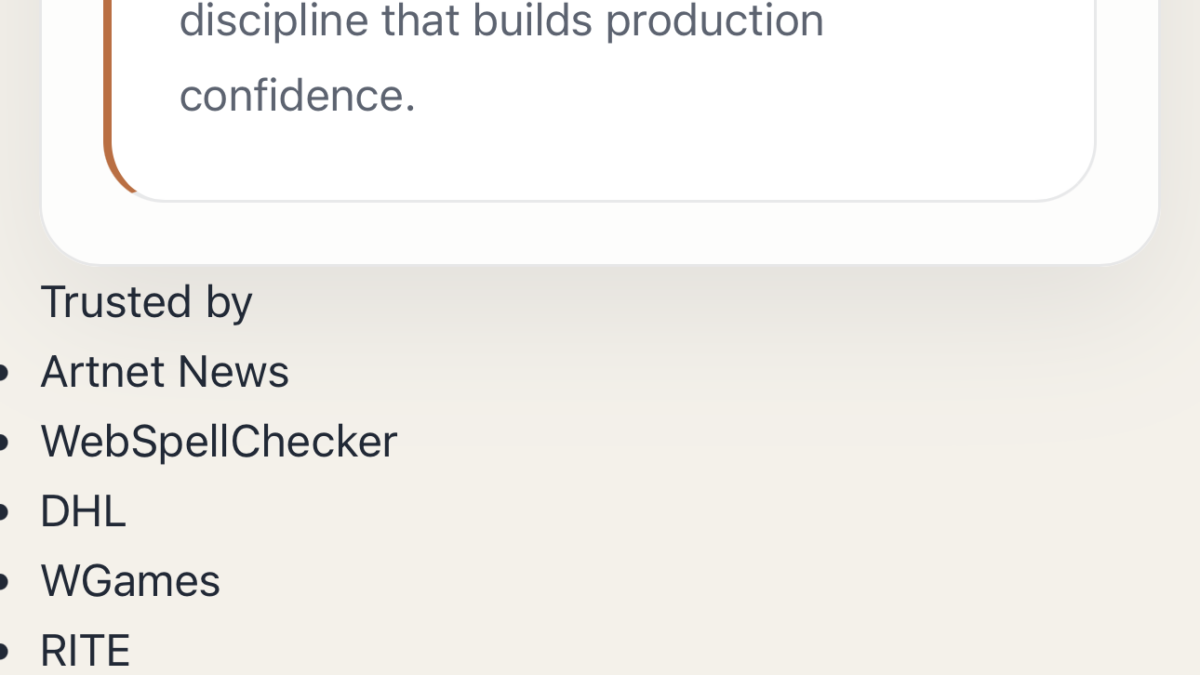Click the RITE list entry
The width and height of the screenshot is (1200, 675).
pyautogui.click(x=85, y=651)
